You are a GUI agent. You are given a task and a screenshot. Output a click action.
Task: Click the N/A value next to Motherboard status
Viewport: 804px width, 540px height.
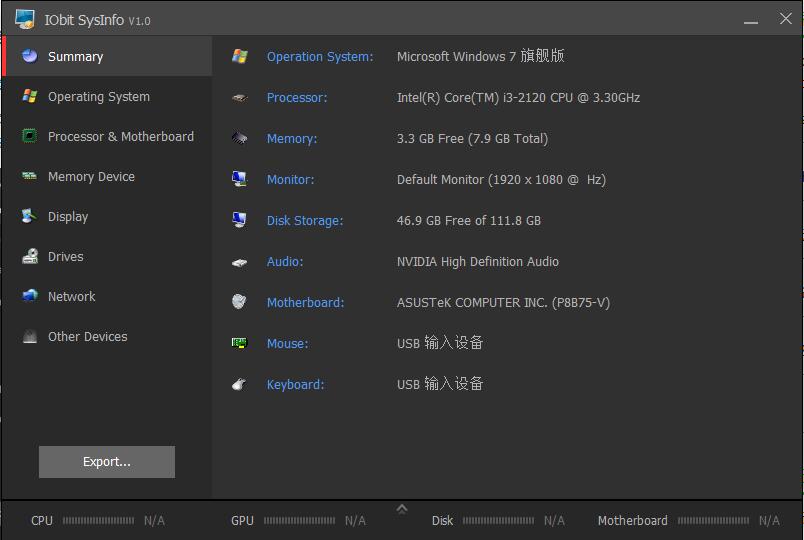pos(769,521)
